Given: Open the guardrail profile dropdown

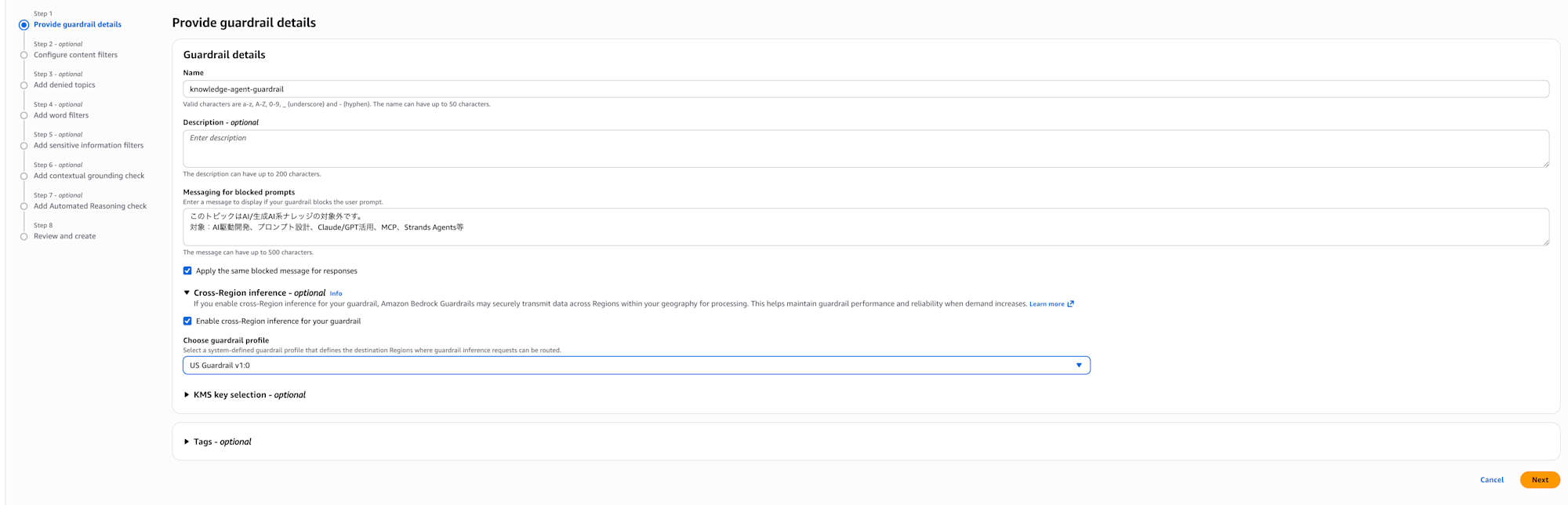Looking at the screenshot, I should point(636,365).
